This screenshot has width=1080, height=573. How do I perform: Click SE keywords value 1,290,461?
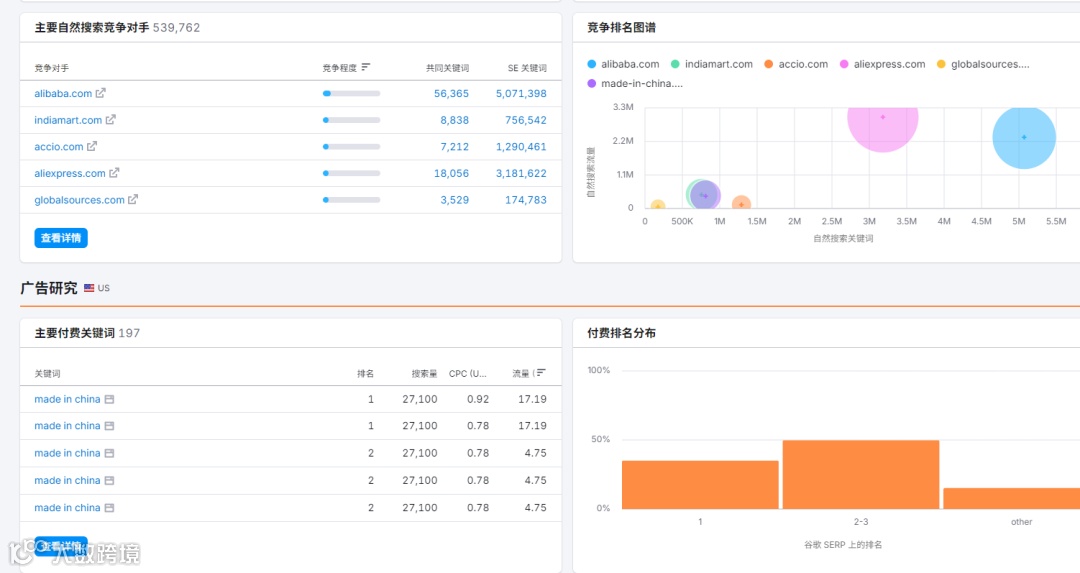coord(521,147)
